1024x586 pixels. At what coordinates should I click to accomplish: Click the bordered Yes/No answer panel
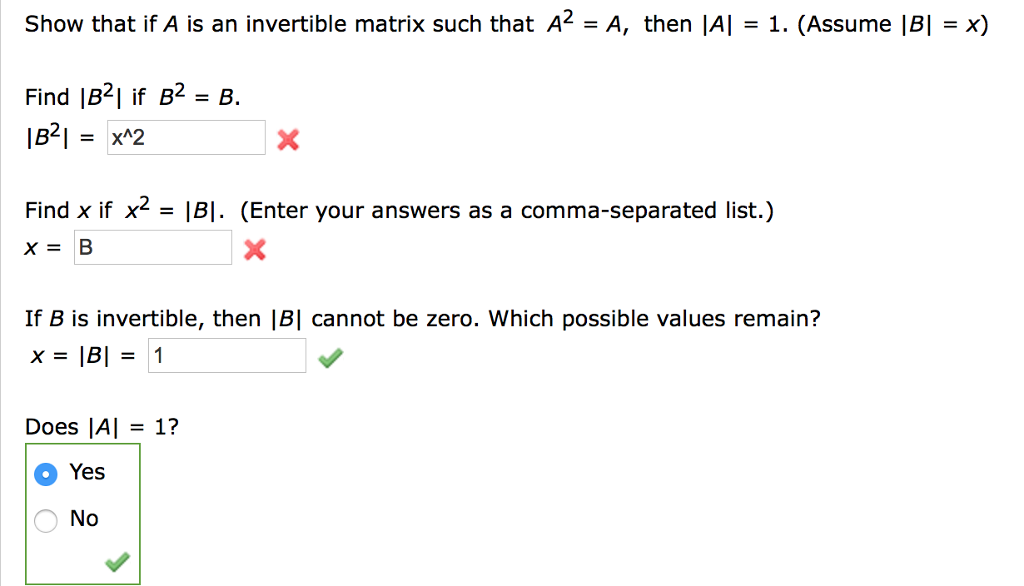[x=82, y=514]
